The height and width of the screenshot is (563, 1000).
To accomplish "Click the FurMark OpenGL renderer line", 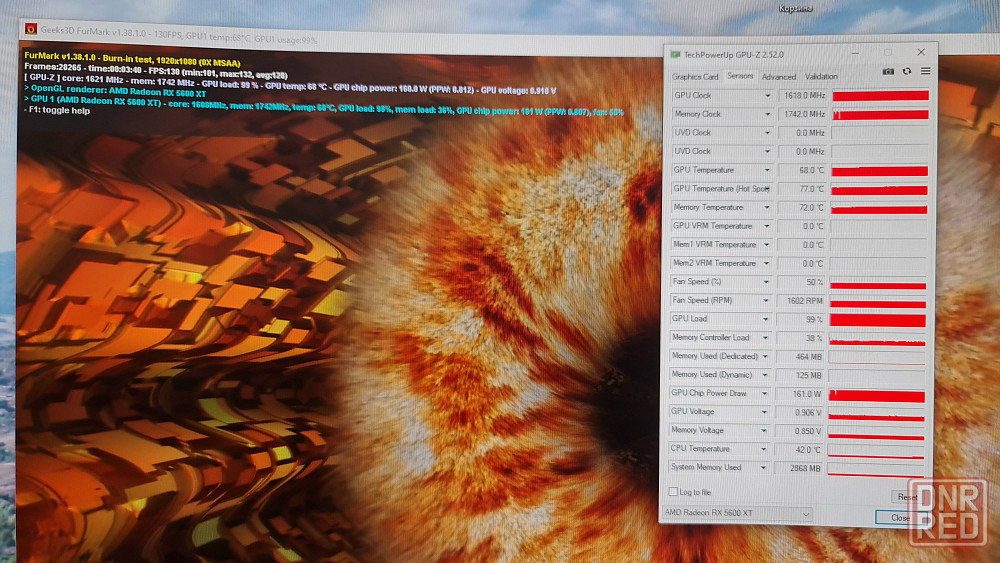I will [x=115, y=91].
